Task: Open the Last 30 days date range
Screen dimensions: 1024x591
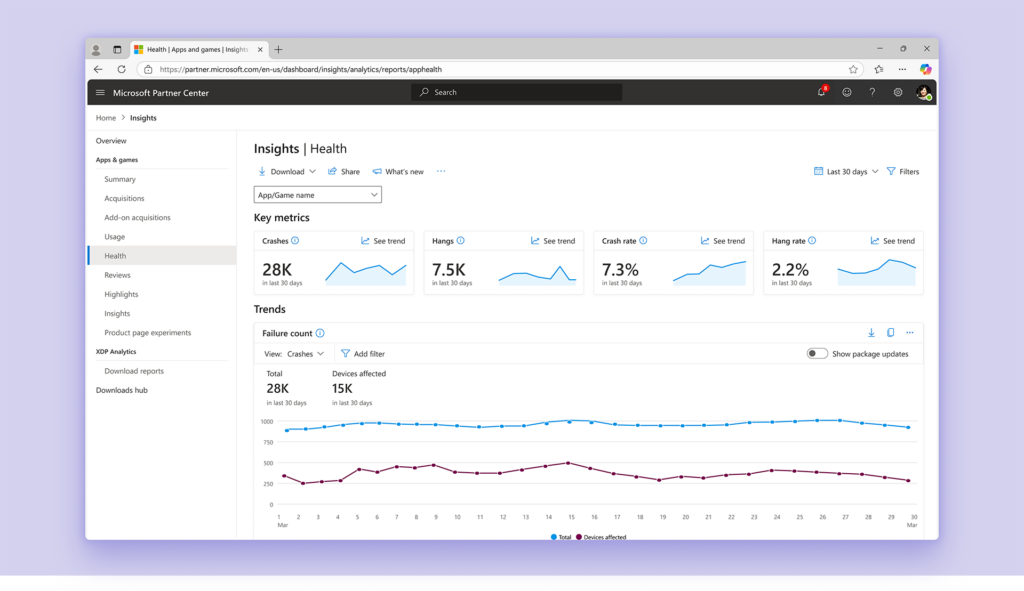Action: pyautogui.click(x=846, y=172)
